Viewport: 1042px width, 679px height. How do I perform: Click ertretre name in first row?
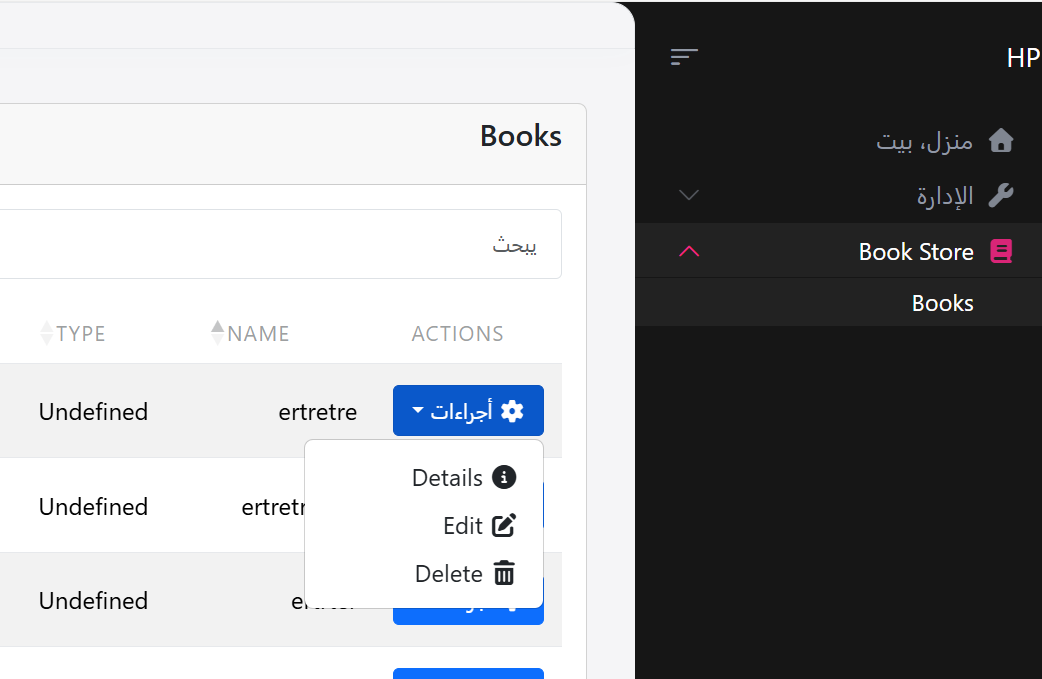[318, 412]
